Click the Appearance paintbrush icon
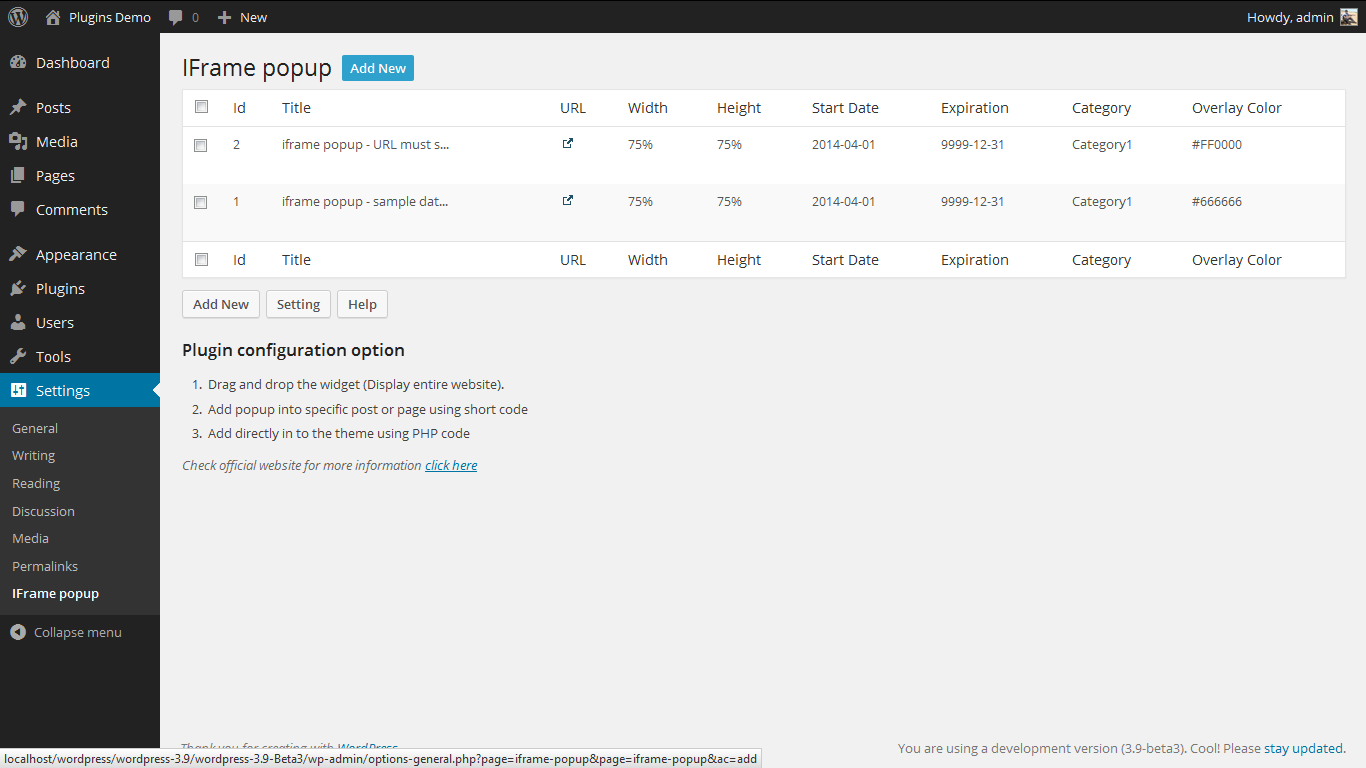 tap(18, 255)
